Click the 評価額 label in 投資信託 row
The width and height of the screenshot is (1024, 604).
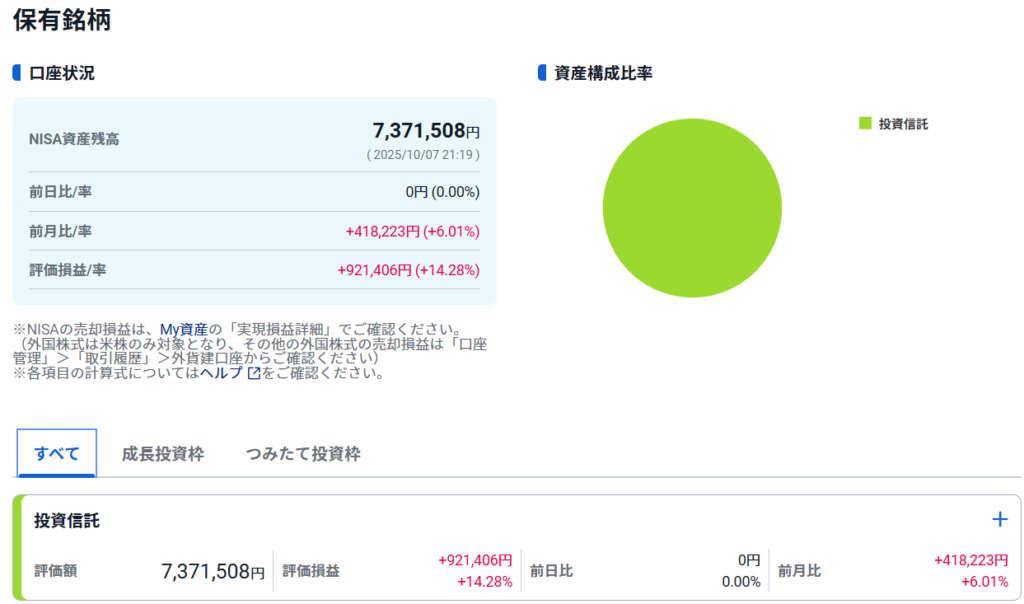click(x=55, y=571)
